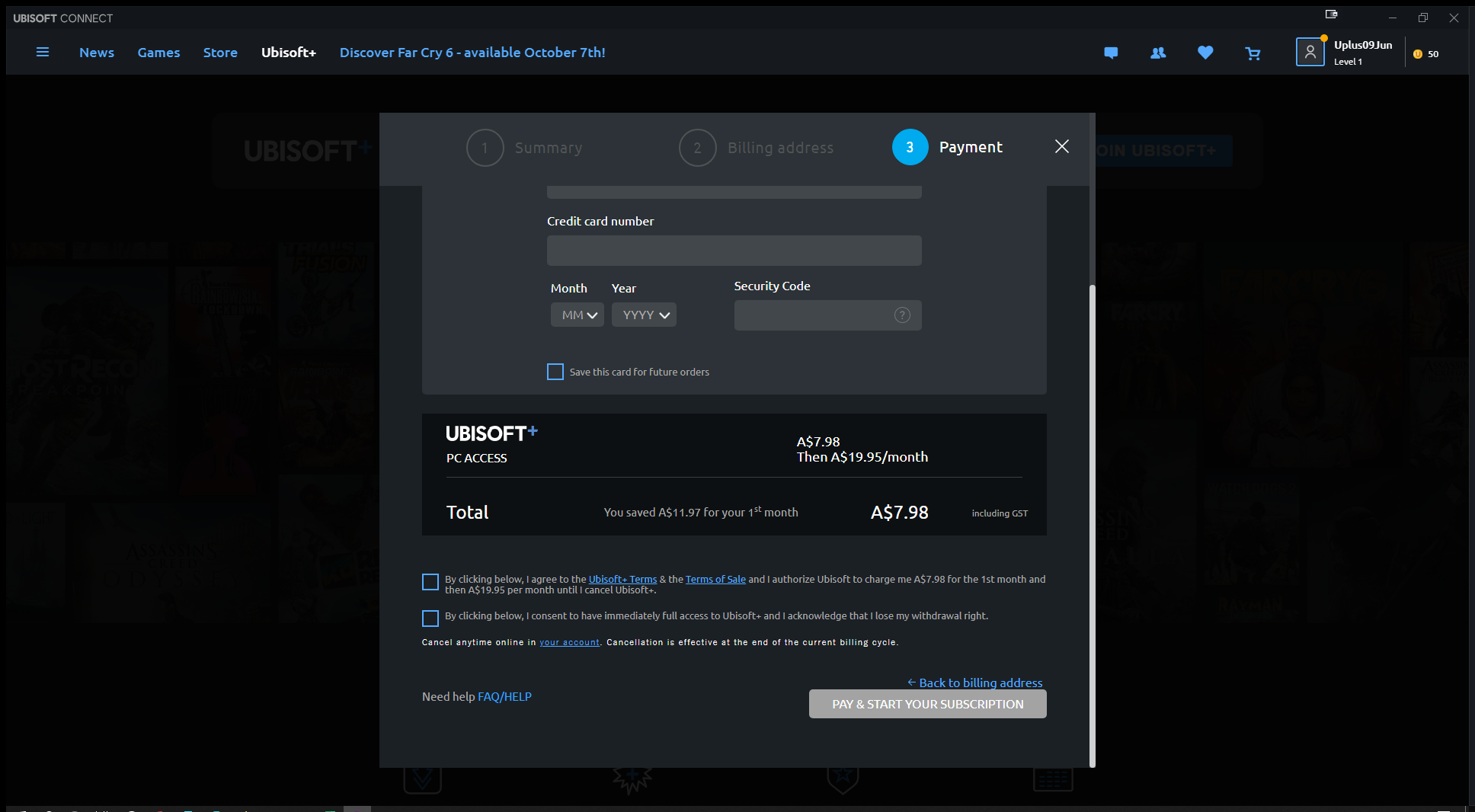Focus the Credit card number field
1475x812 pixels.
pos(734,251)
